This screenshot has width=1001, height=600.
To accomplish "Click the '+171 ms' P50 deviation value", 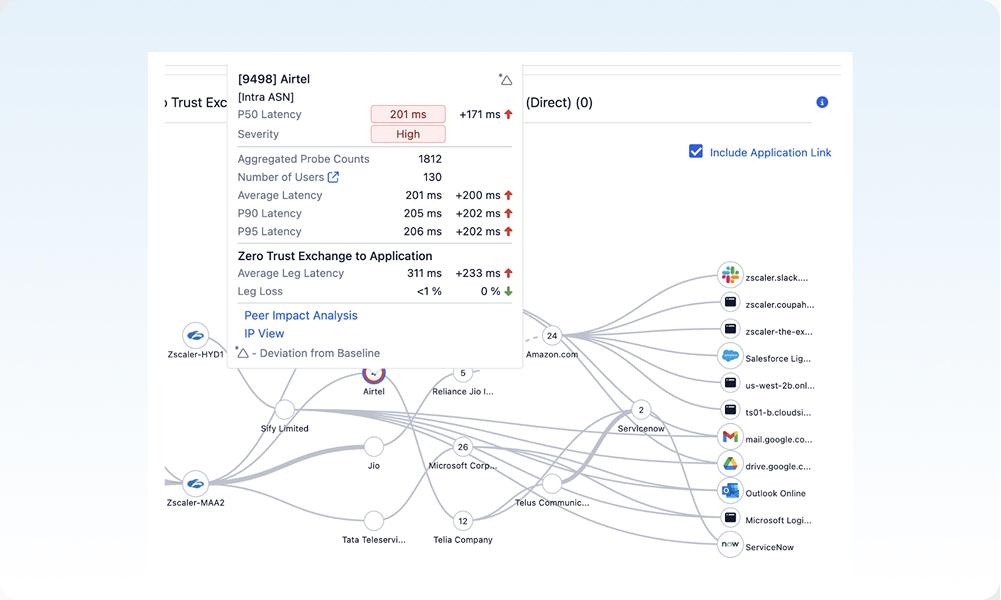I will 480,114.
